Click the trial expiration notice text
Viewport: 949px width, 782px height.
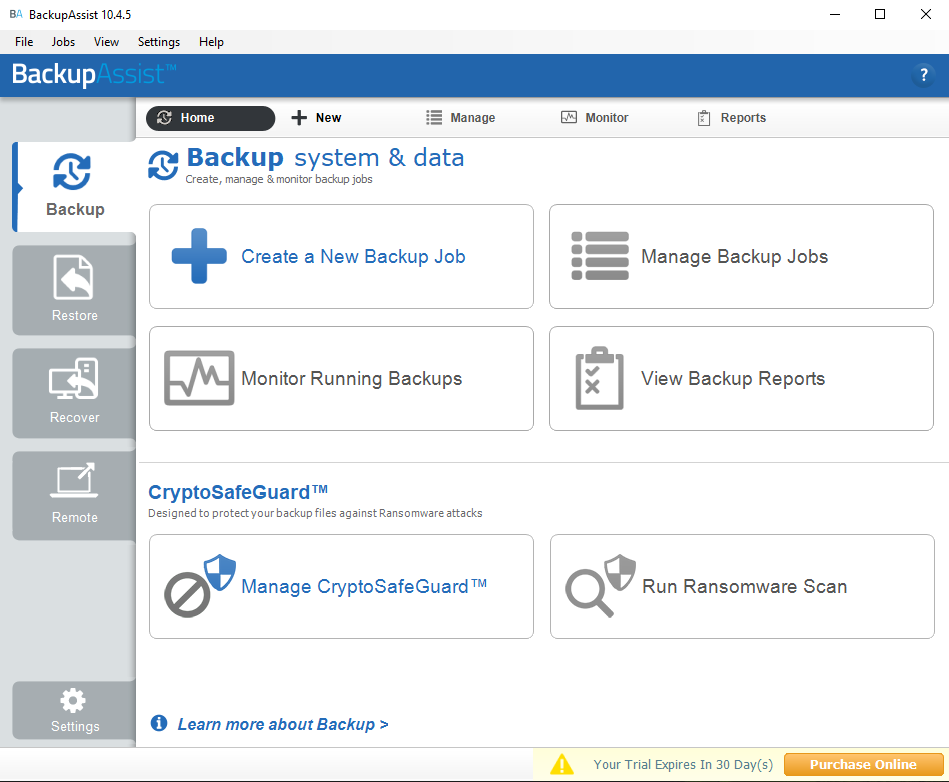[x=683, y=764]
